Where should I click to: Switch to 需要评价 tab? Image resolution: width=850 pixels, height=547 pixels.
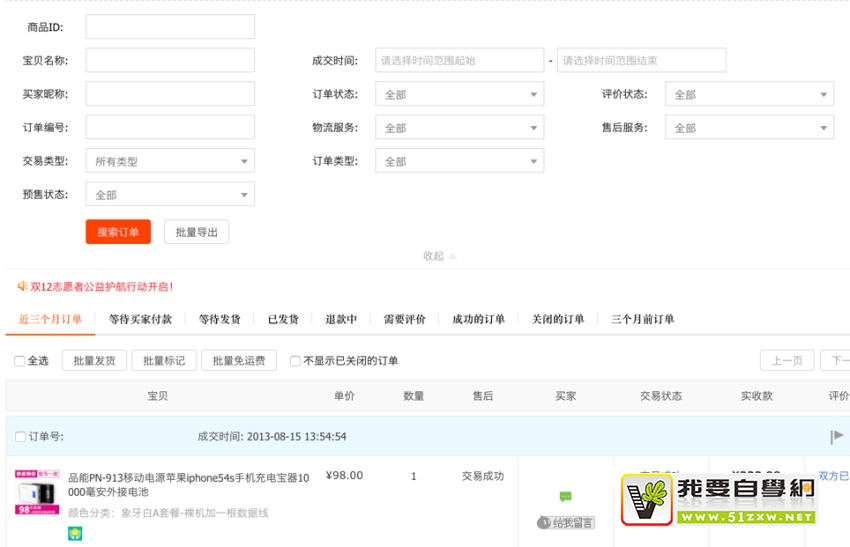point(404,319)
